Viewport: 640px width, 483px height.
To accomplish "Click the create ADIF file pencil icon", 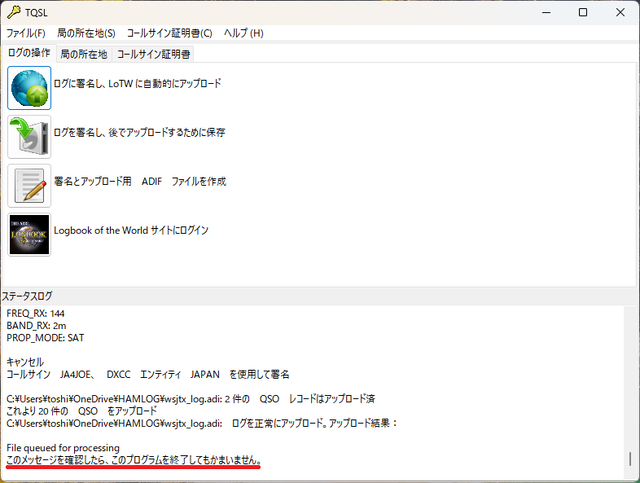I will coord(29,186).
